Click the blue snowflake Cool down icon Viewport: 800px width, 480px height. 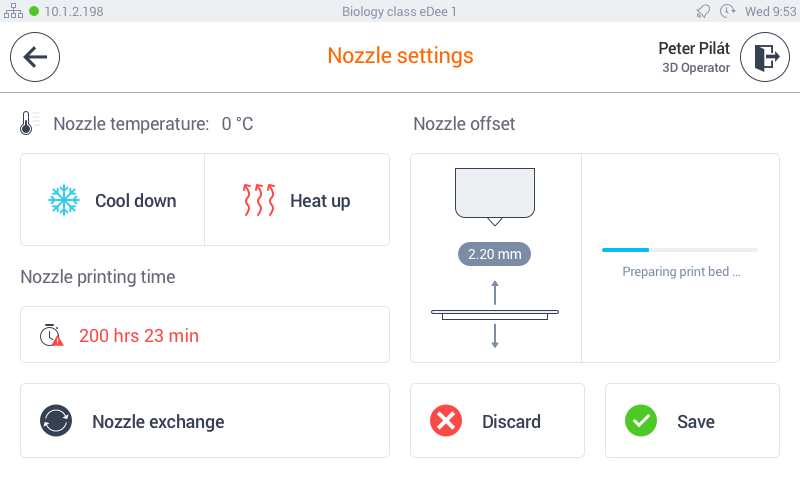[x=64, y=200]
